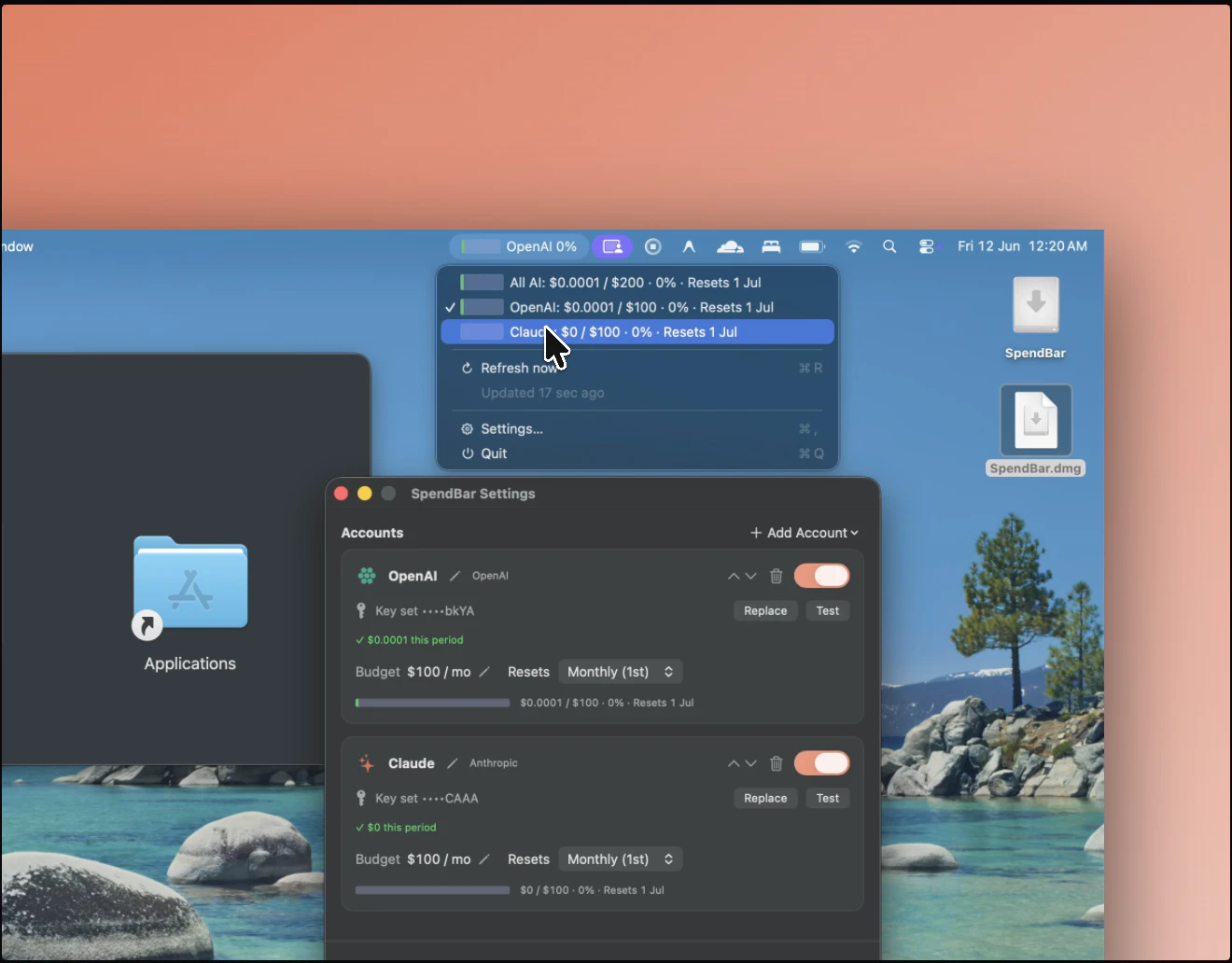The image size is (1232, 963).
Task: Edit the OpenAI budget pencil icon
Action: click(x=484, y=672)
